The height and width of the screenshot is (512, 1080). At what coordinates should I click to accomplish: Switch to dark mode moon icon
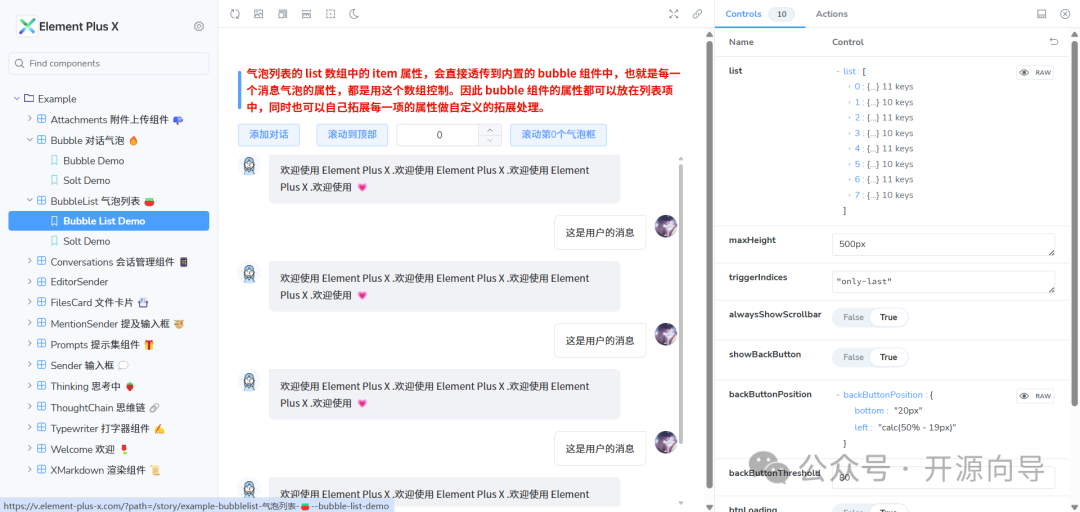[354, 14]
